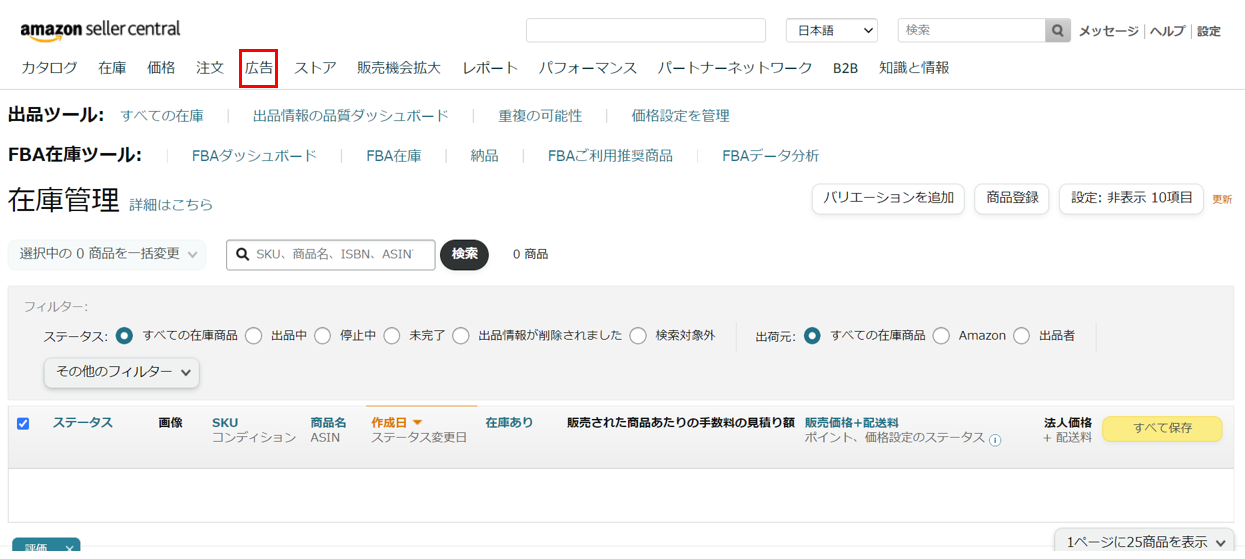Select the 出品者 出荷元 radio button
The height and width of the screenshot is (559, 1245).
click(1021, 336)
